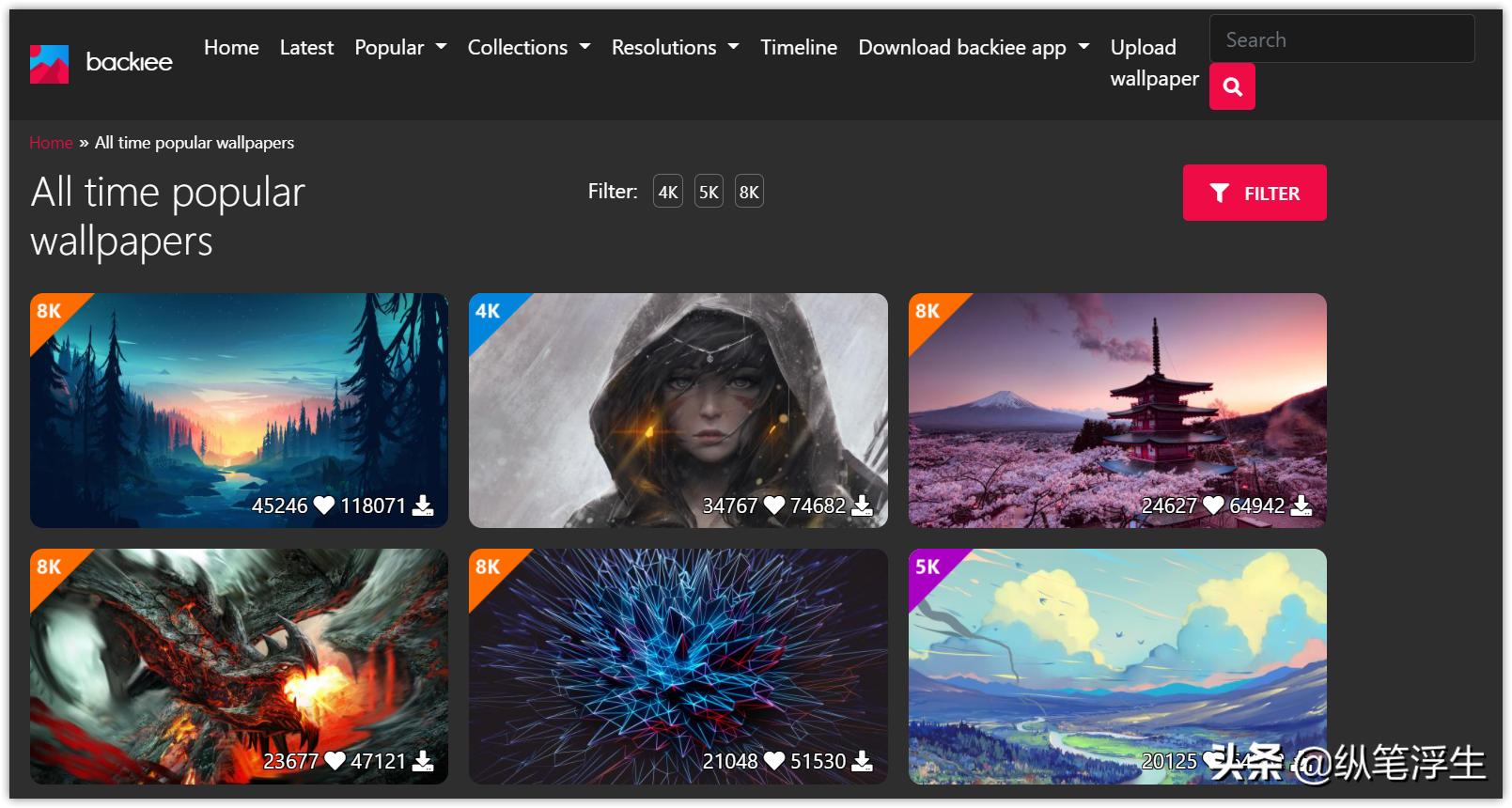
Task: Click the 47121 downloads count
Action: 379,761
